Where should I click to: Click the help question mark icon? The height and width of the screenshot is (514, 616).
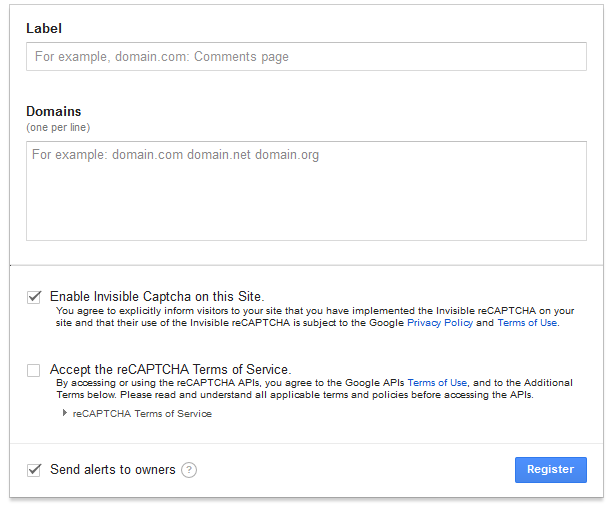[189, 470]
